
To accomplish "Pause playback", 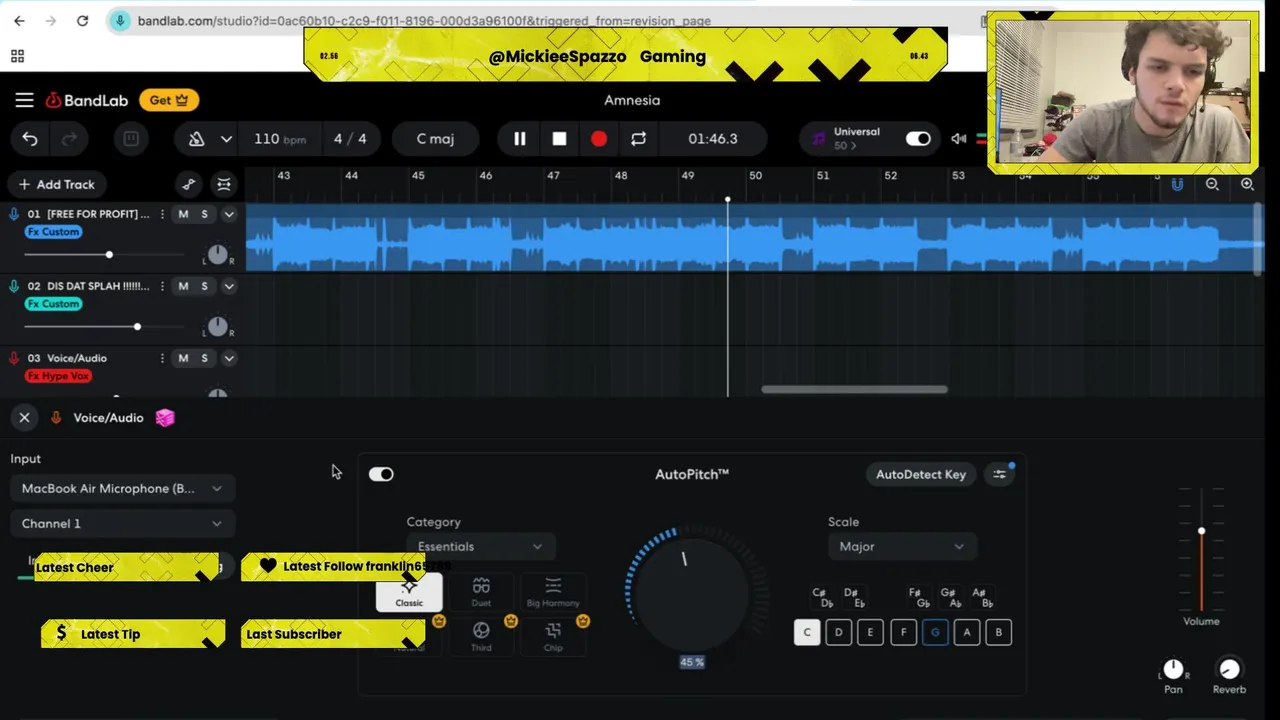I will click(520, 139).
